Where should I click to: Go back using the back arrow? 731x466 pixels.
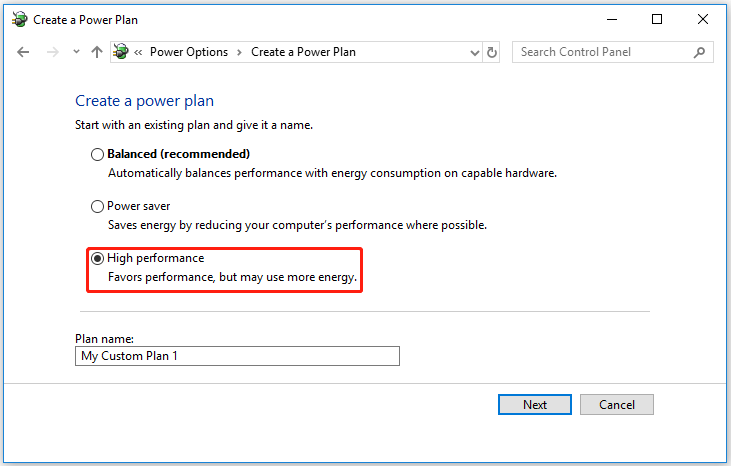[x=24, y=52]
